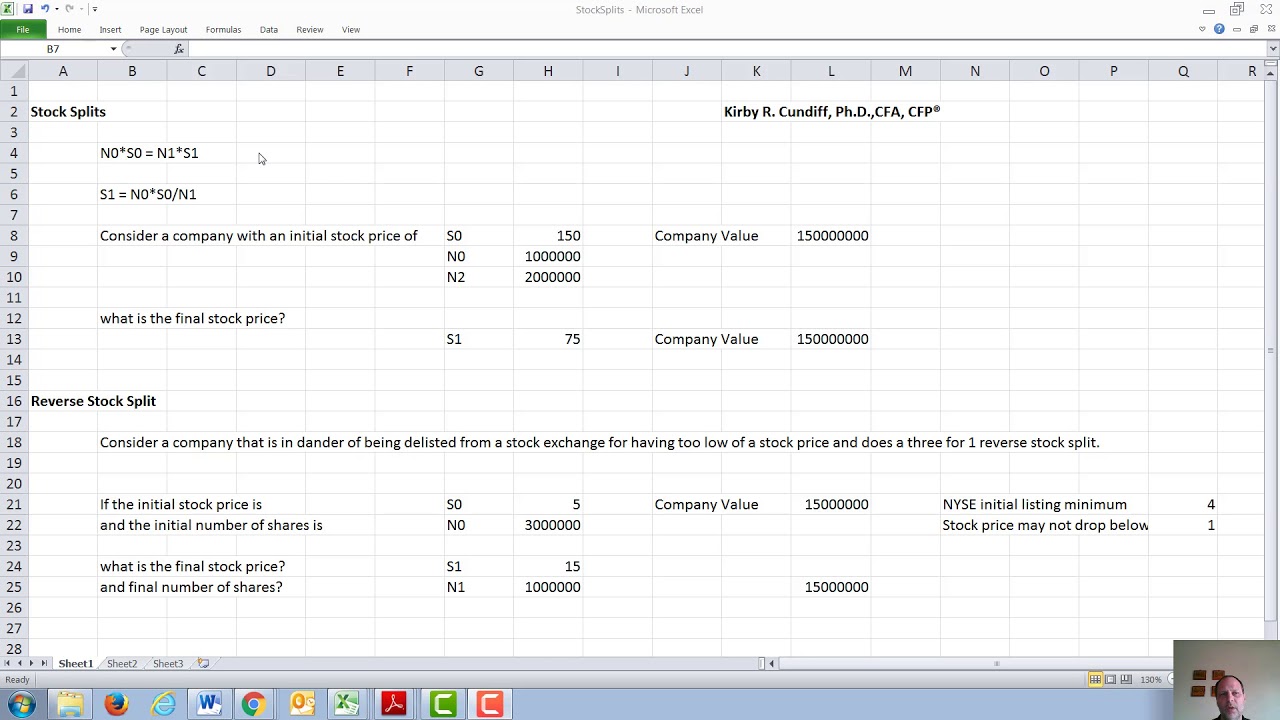Open Microsoft Excel Help

(1219, 30)
